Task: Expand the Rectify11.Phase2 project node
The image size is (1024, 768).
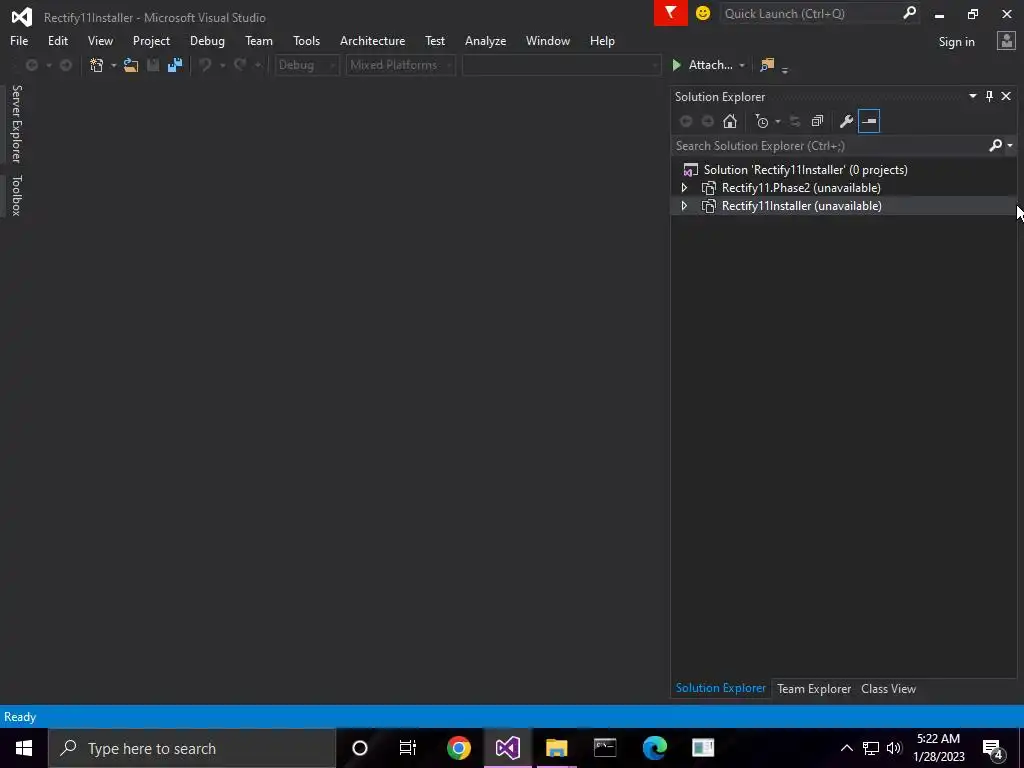Action: 684,188
